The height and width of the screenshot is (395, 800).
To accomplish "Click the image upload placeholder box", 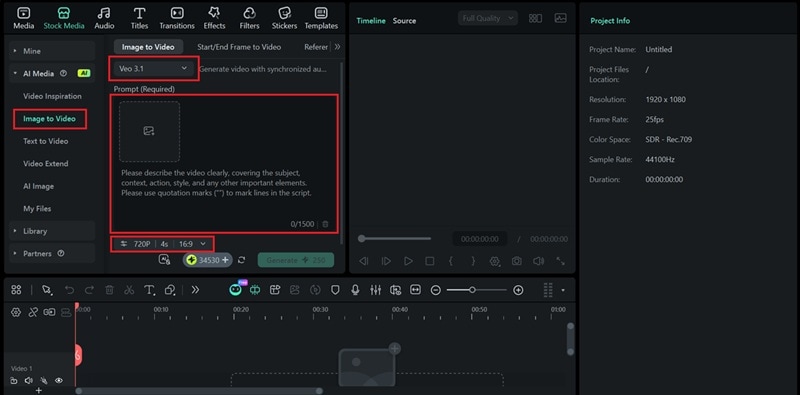I will coord(149,131).
